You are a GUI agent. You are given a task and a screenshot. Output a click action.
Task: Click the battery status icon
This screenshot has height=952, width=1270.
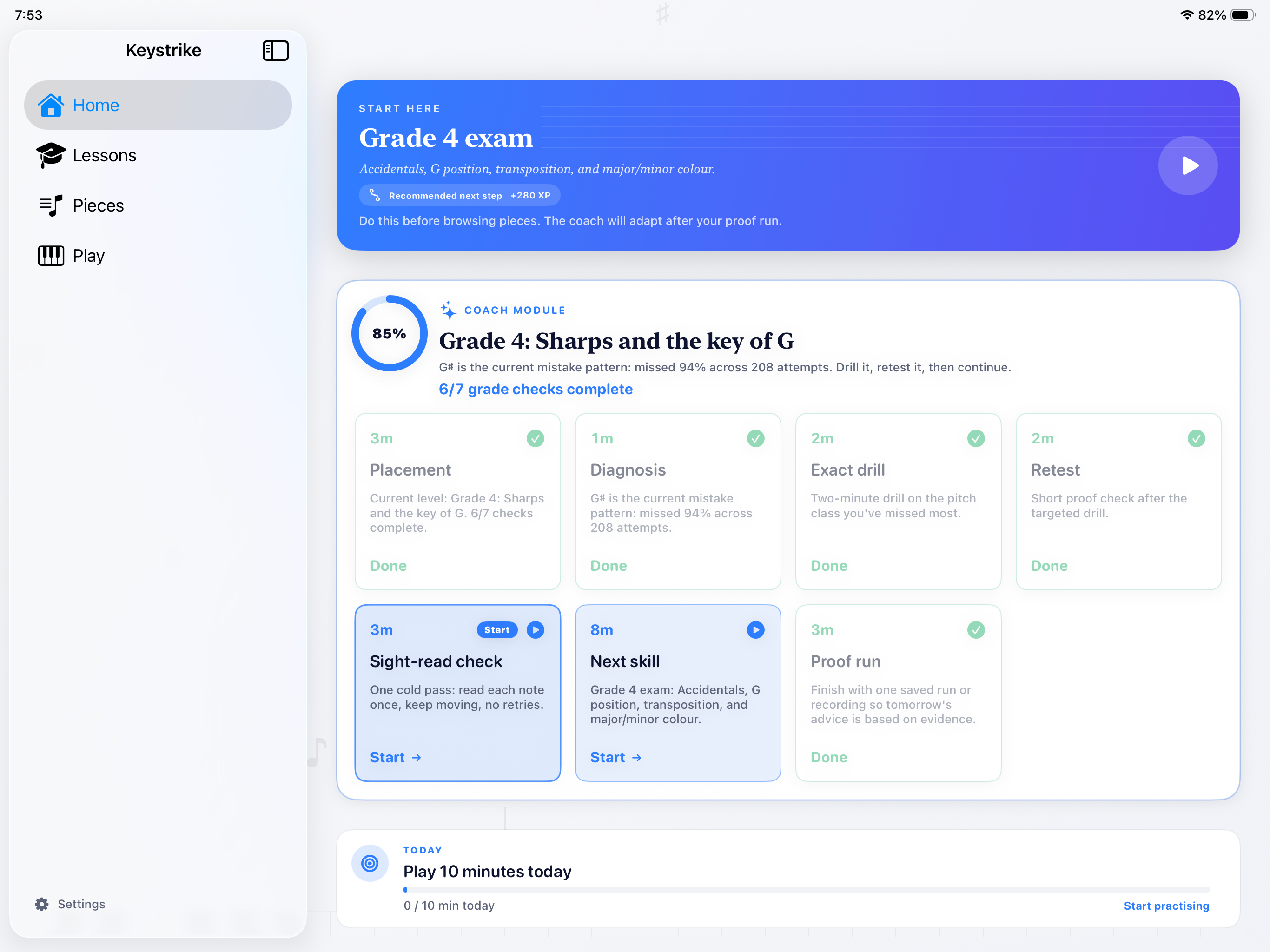pos(1243,15)
